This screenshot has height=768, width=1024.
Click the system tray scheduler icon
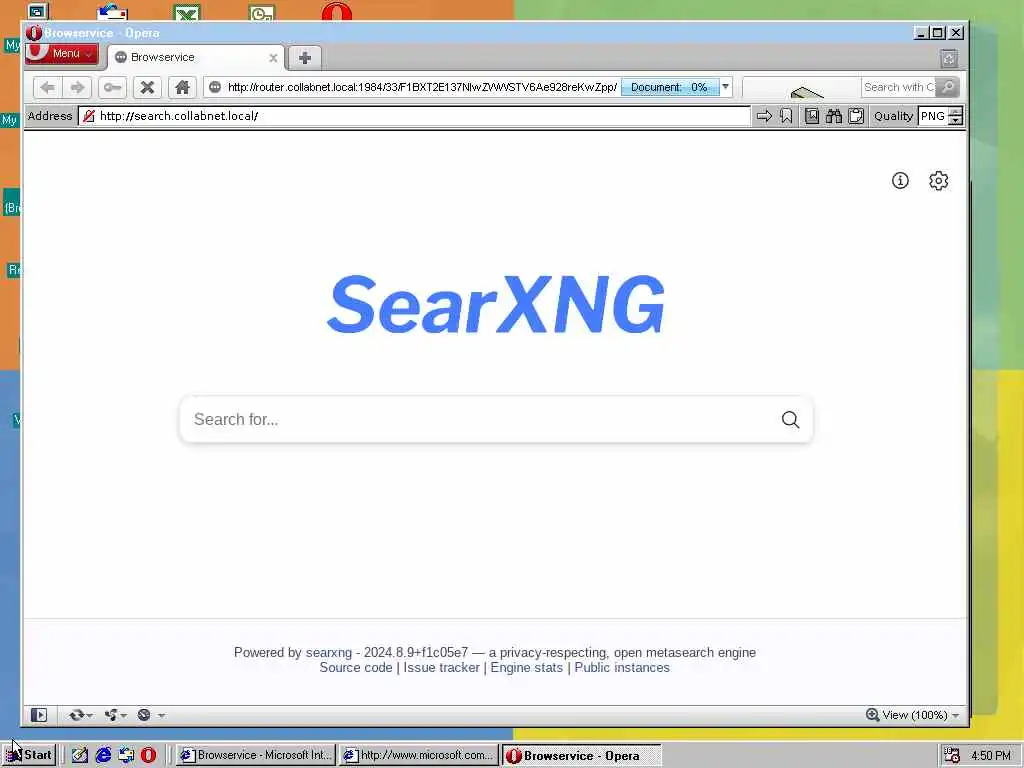(x=952, y=755)
